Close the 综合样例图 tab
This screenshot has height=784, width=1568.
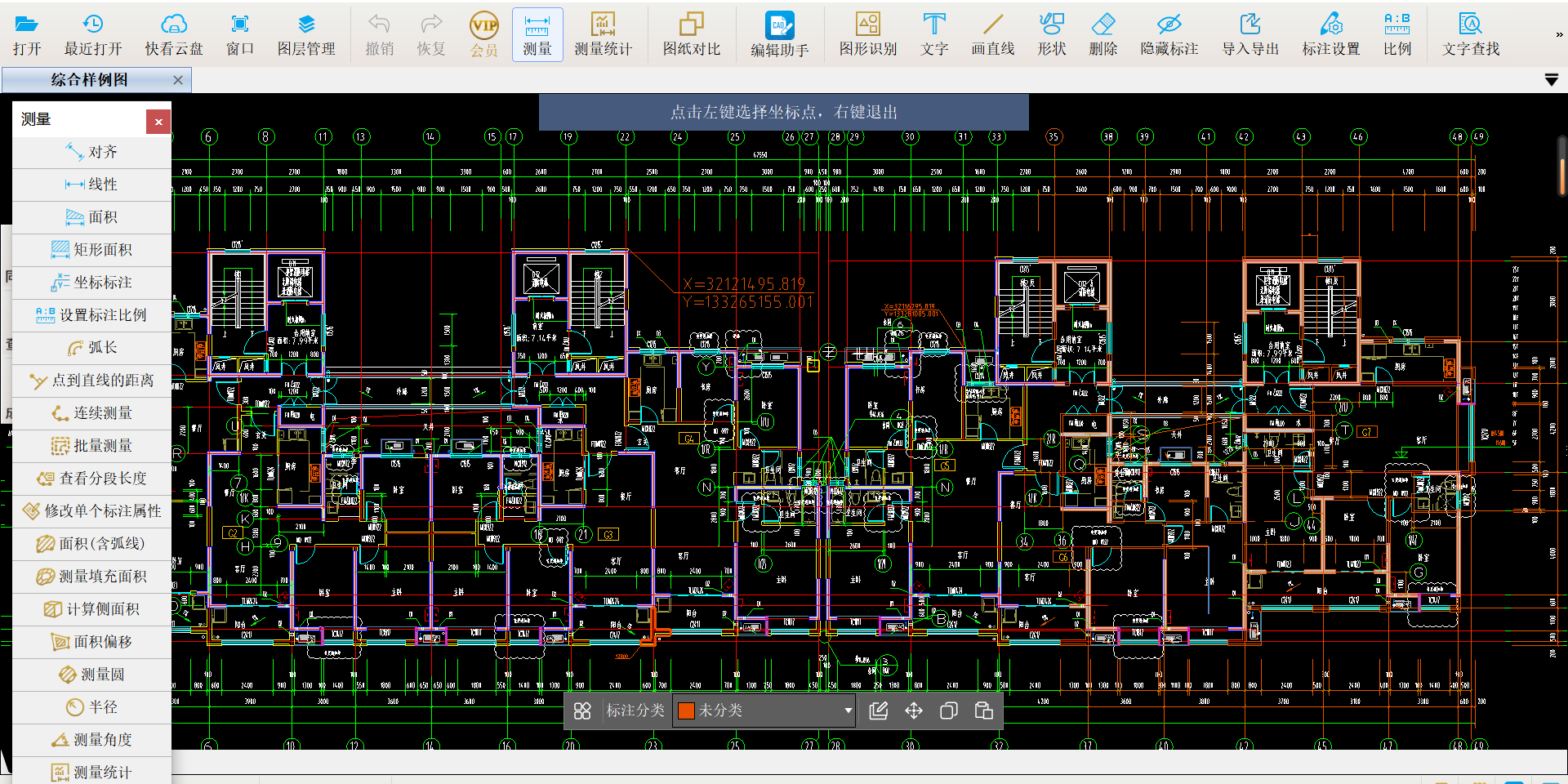click(178, 80)
